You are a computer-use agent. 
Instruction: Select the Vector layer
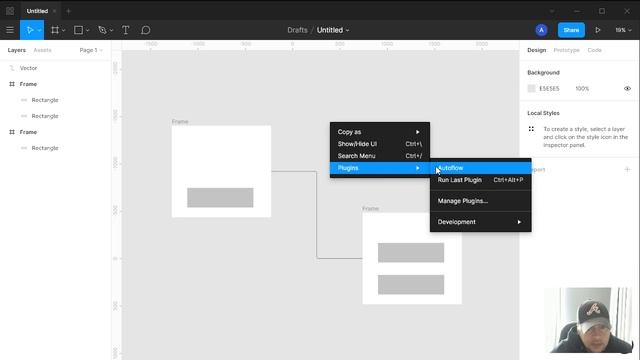point(56,68)
